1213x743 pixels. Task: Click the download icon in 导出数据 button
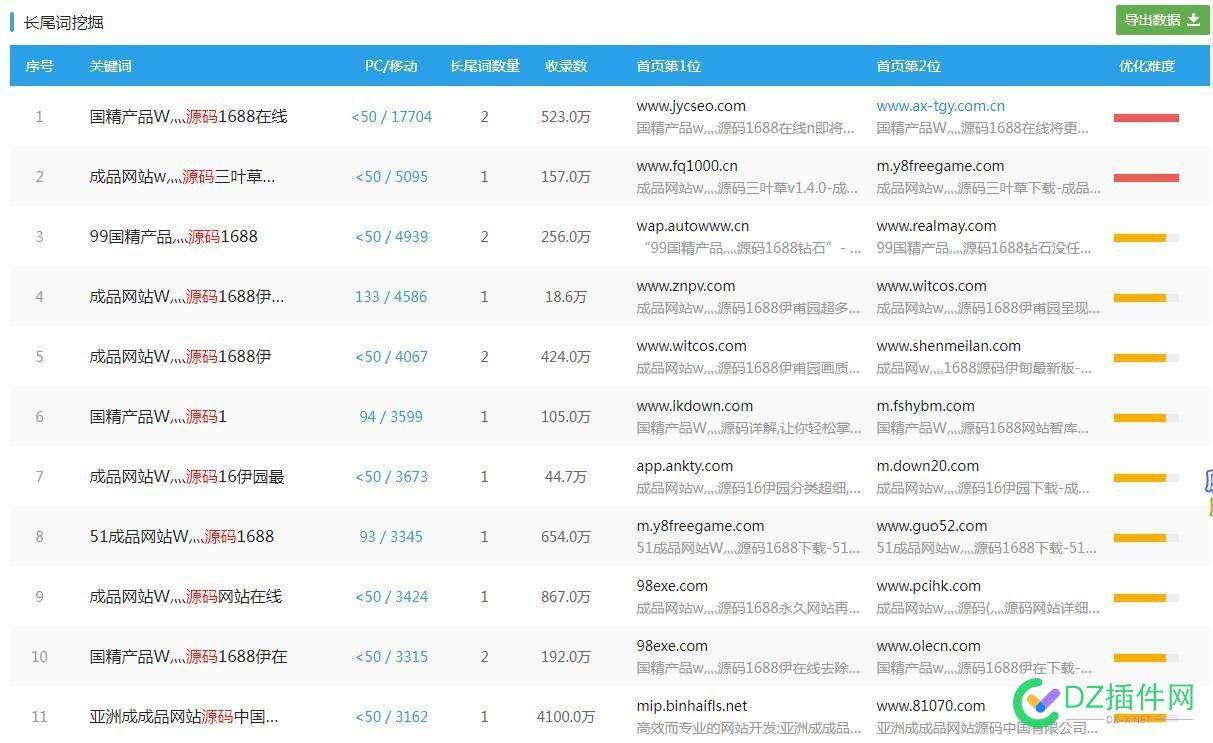pos(1193,20)
